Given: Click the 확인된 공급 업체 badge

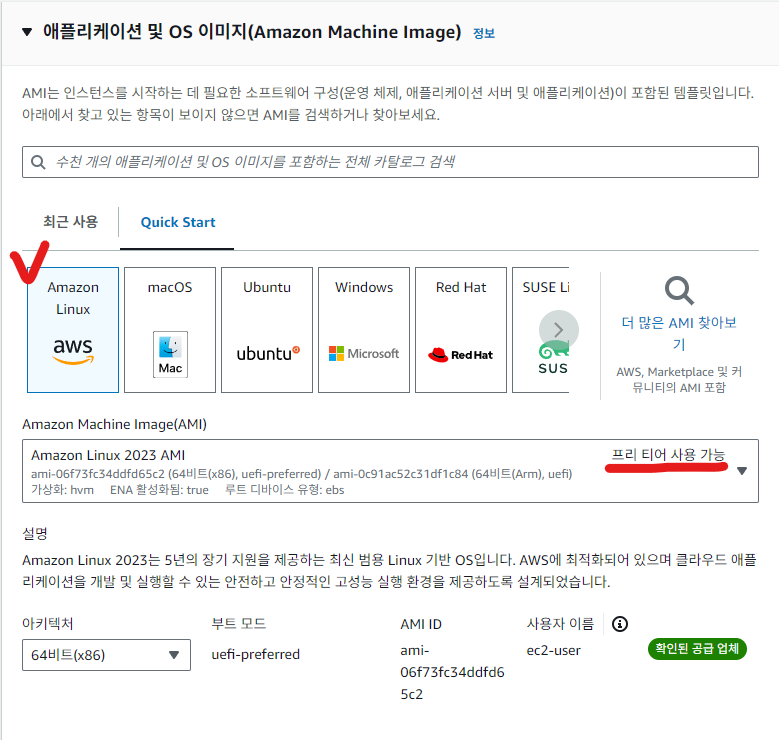Looking at the screenshot, I should tap(697, 649).
